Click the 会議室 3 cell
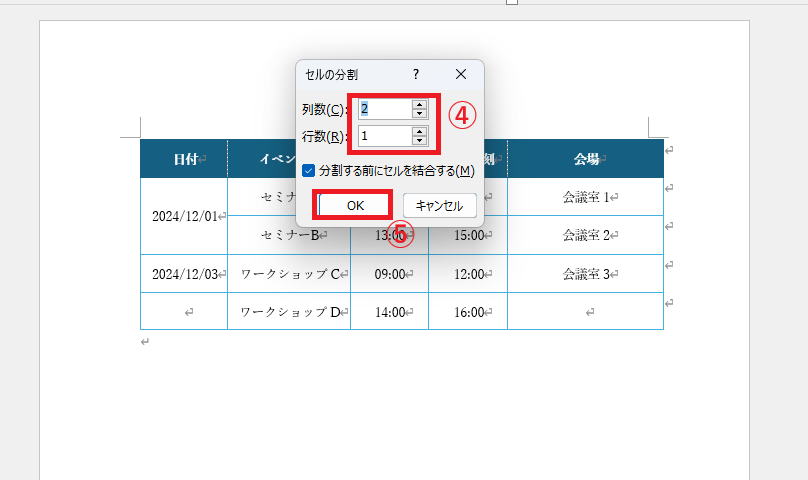The image size is (808, 480). click(585, 274)
